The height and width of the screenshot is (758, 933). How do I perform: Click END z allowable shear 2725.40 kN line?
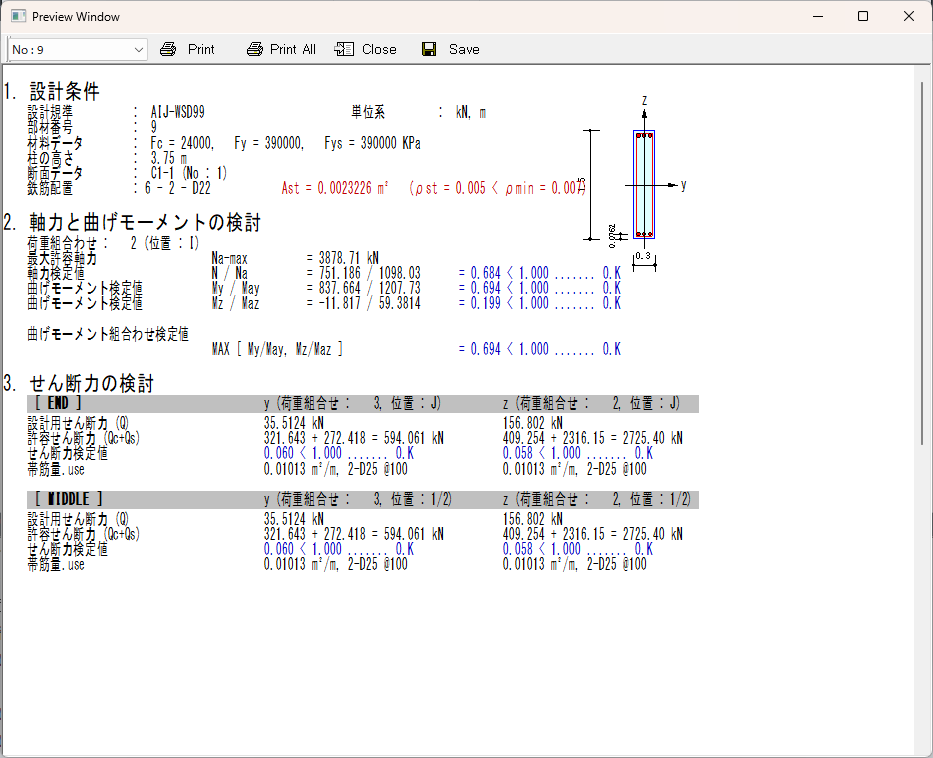[x=593, y=438]
